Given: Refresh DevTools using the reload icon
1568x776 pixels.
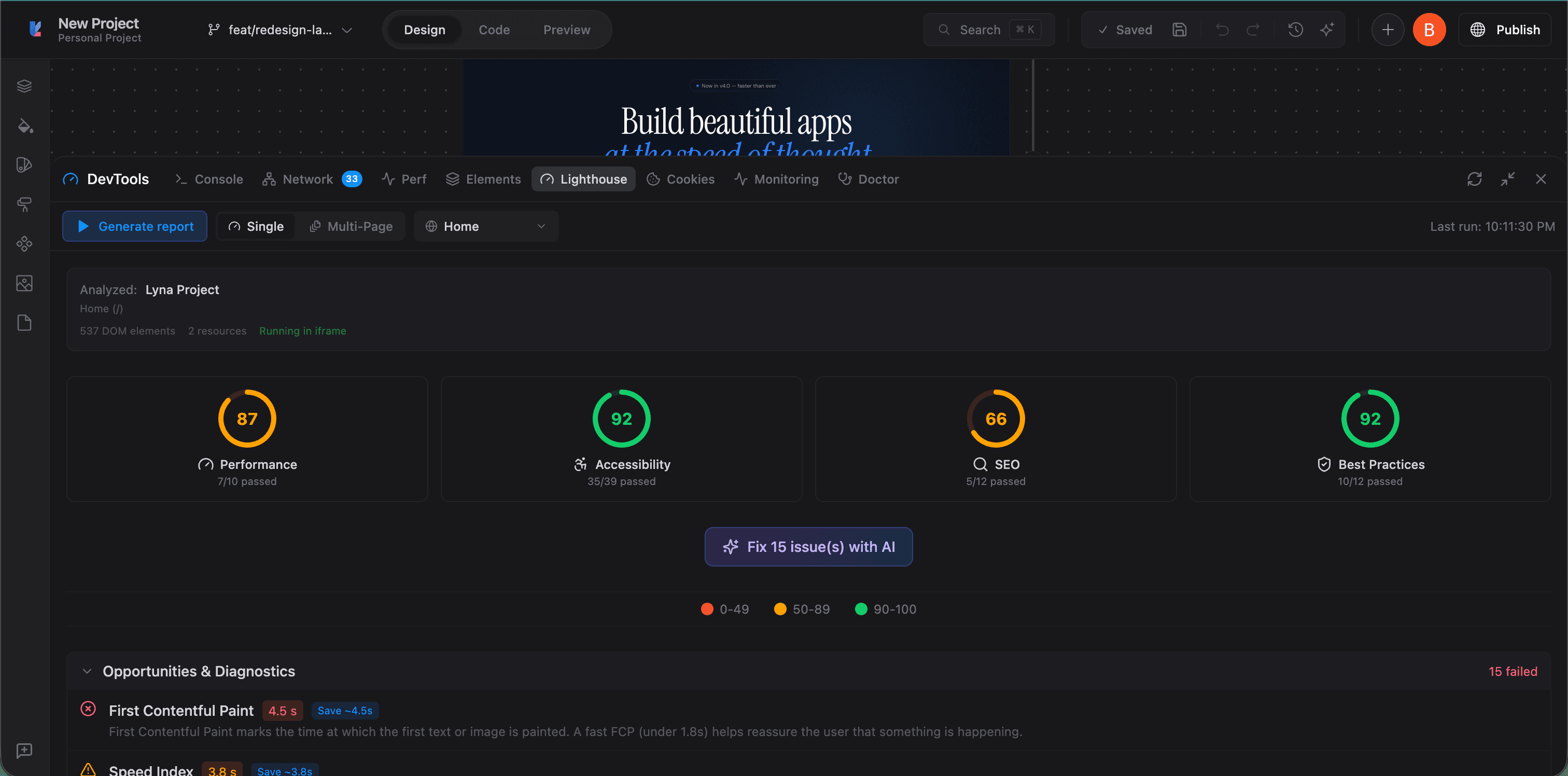Looking at the screenshot, I should pyautogui.click(x=1474, y=179).
